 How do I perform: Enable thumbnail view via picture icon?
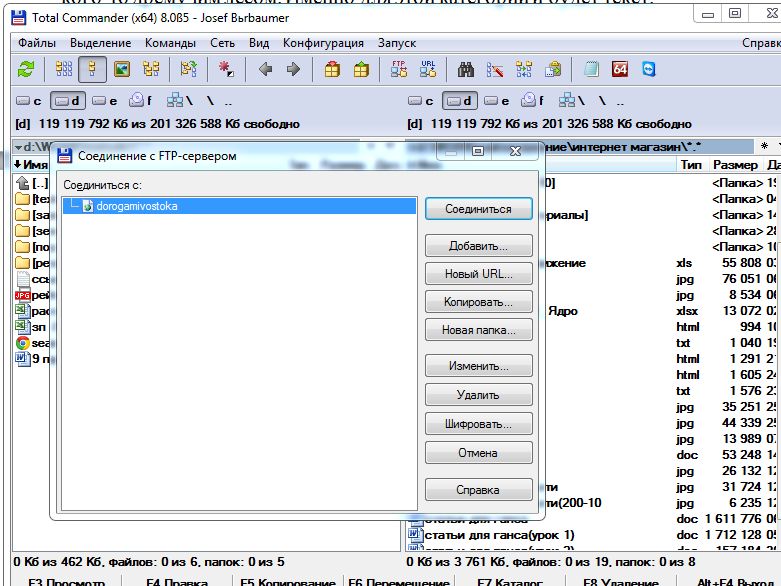122,69
